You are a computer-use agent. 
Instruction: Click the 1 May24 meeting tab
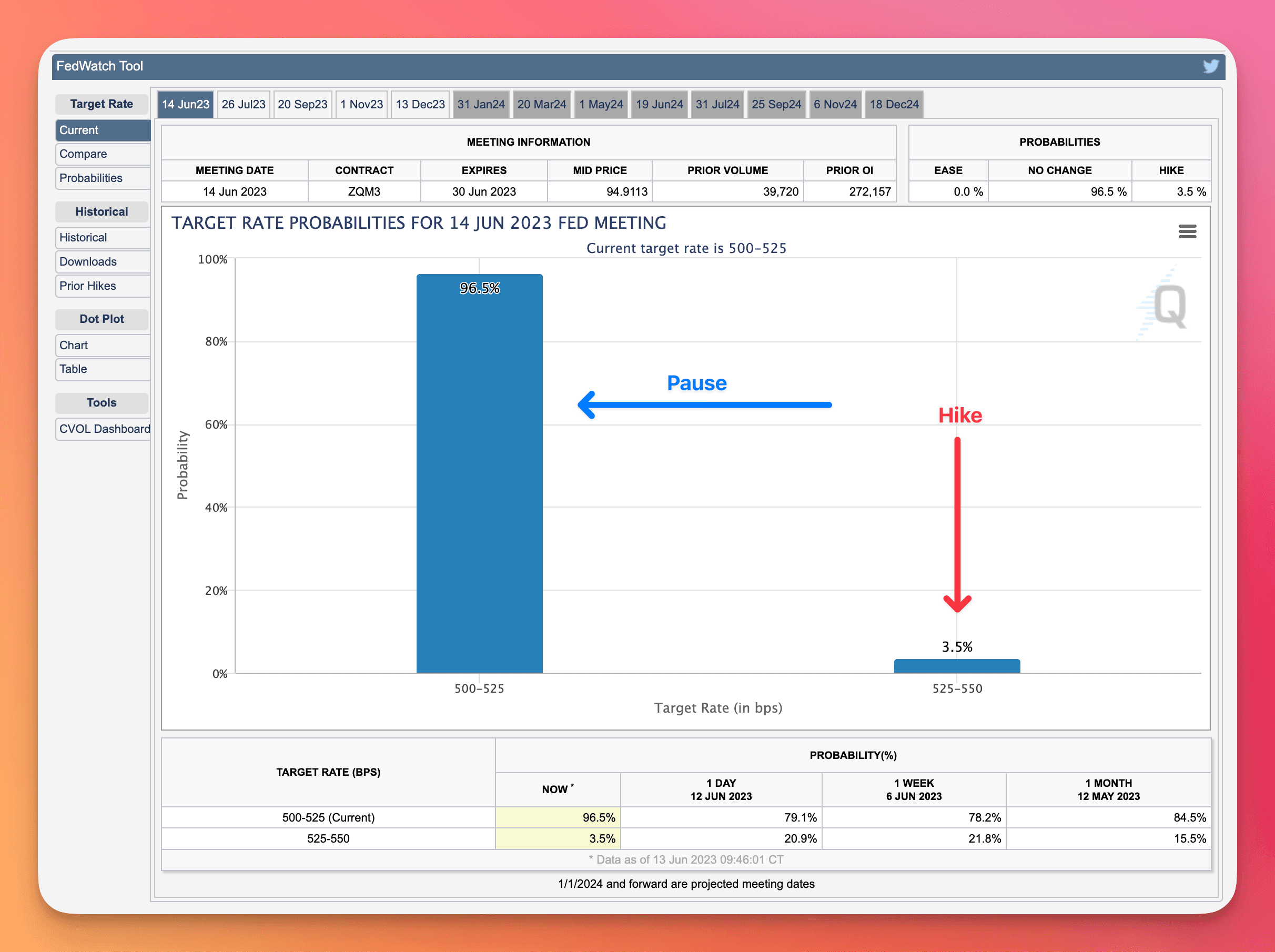coord(600,104)
